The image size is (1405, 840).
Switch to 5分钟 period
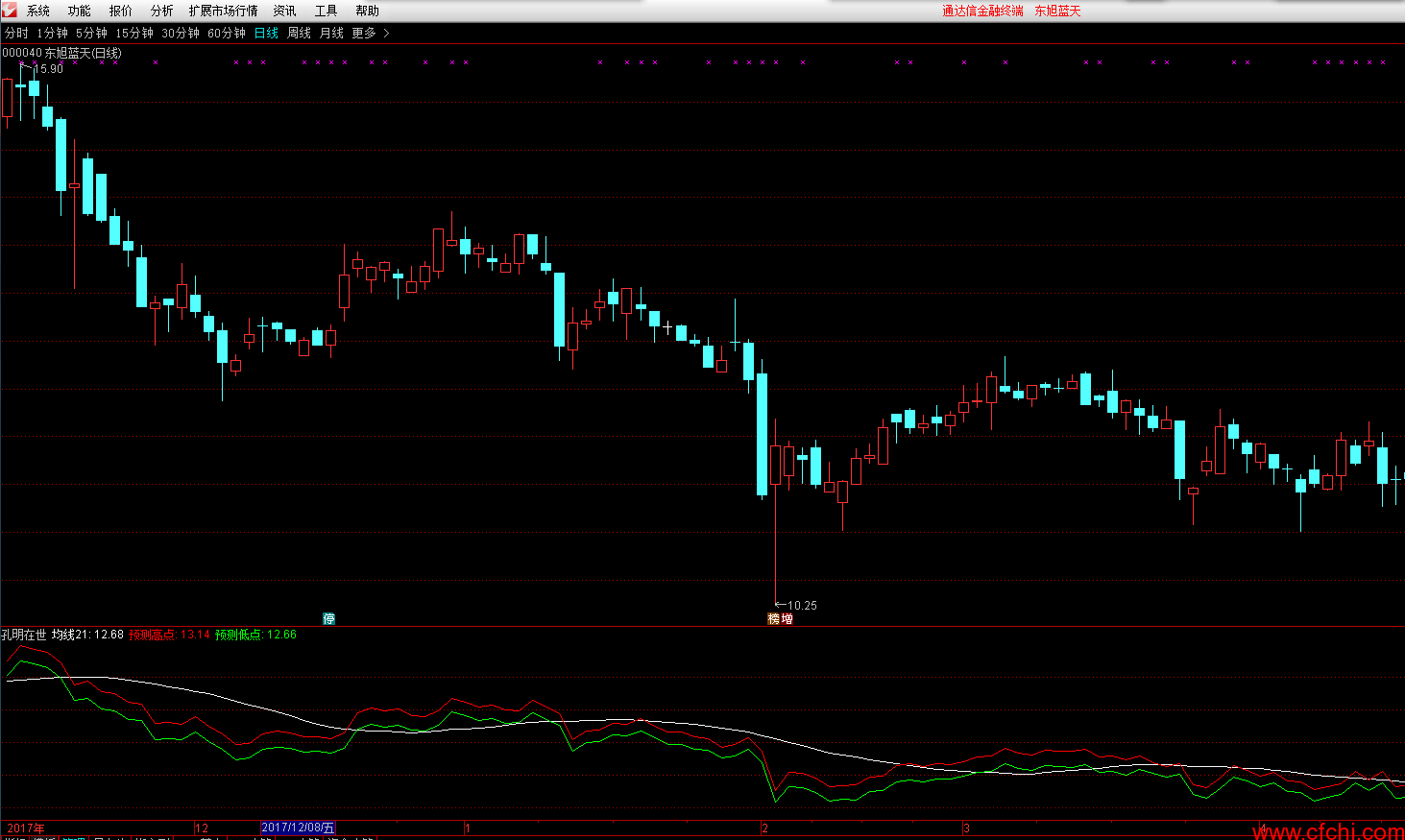(92, 33)
